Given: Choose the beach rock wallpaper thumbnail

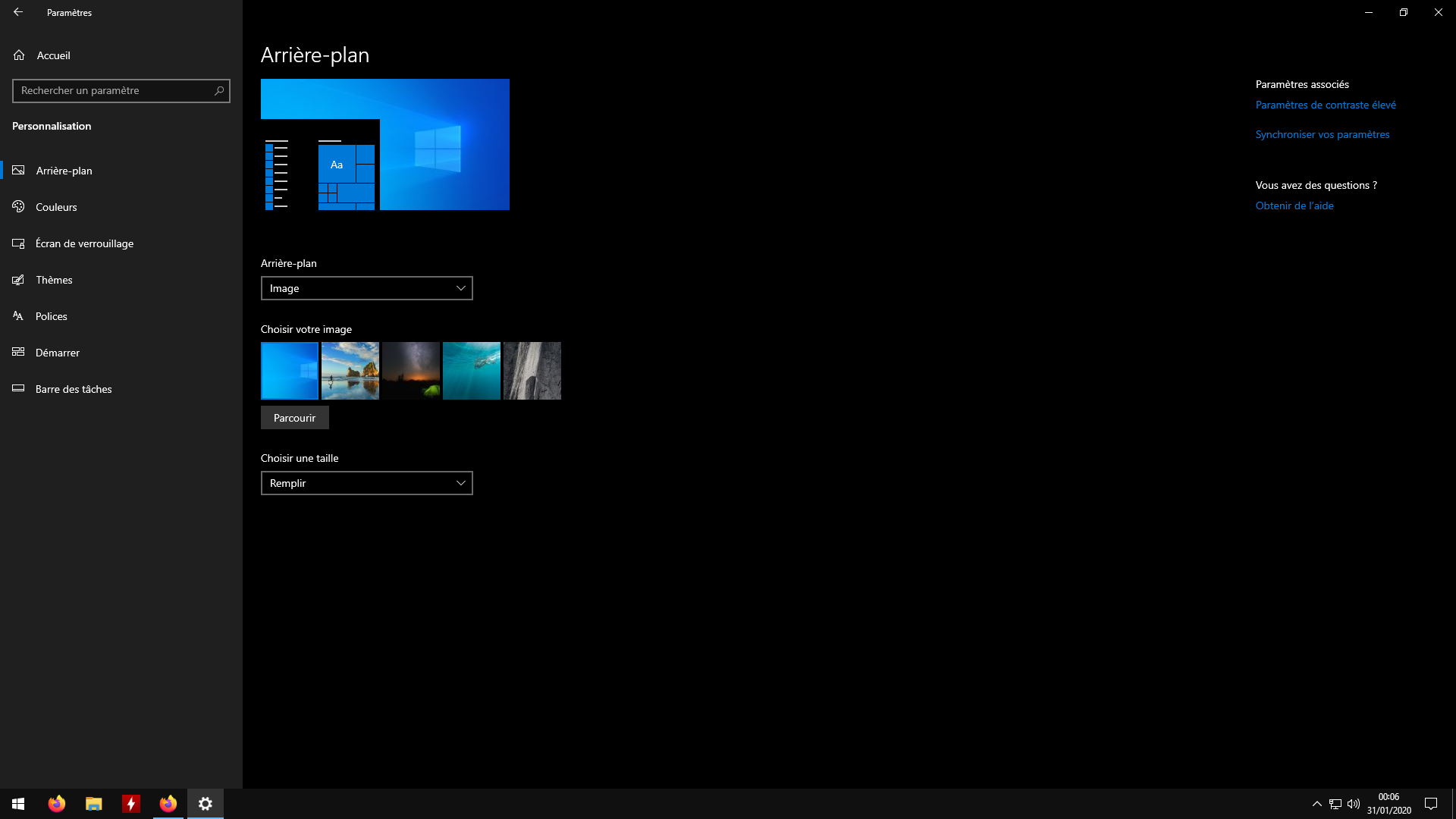Looking at the screenshot, I should [350, 371].
